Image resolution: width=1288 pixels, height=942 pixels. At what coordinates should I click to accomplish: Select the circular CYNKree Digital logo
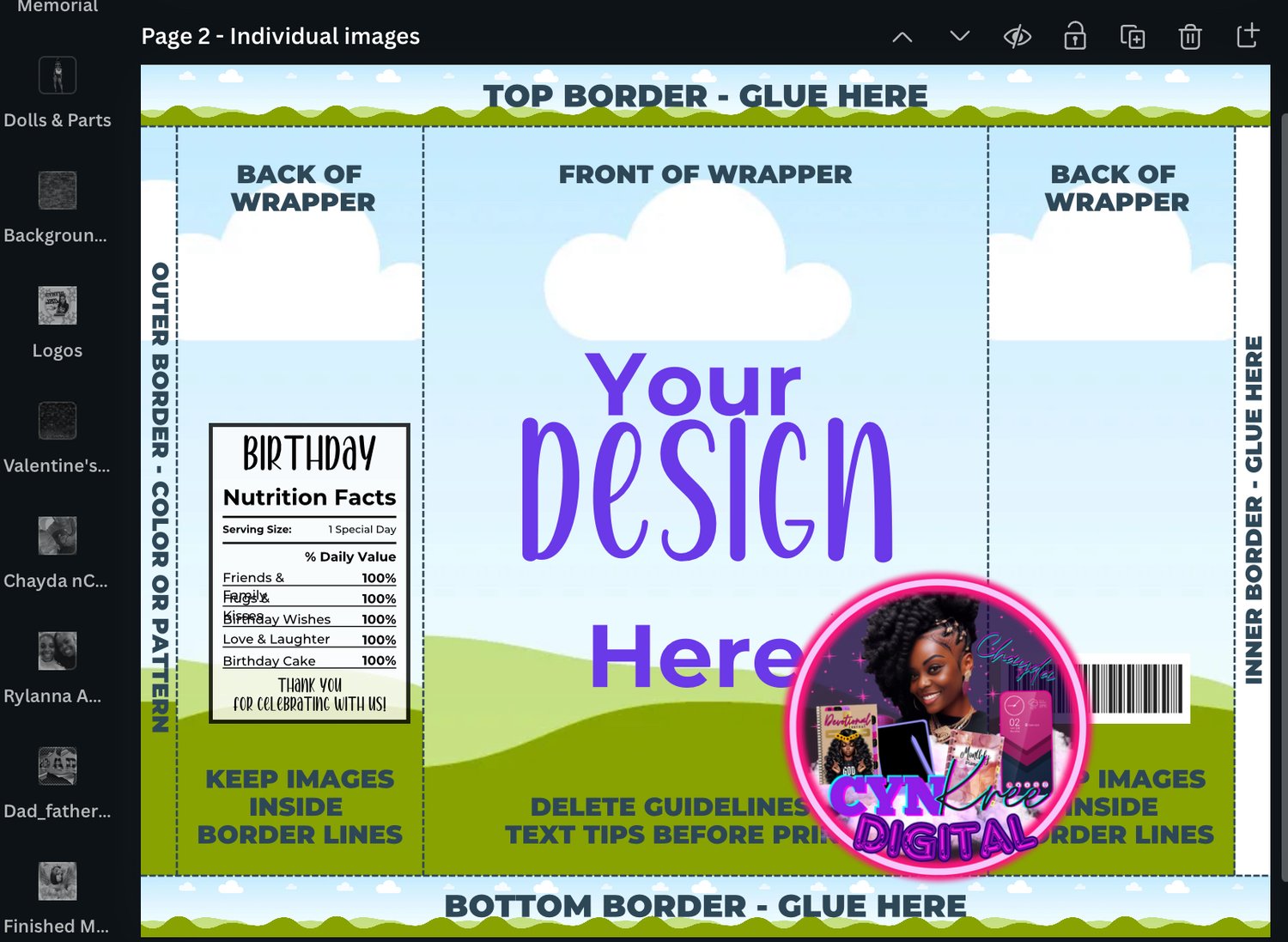(x=938, y=726)
